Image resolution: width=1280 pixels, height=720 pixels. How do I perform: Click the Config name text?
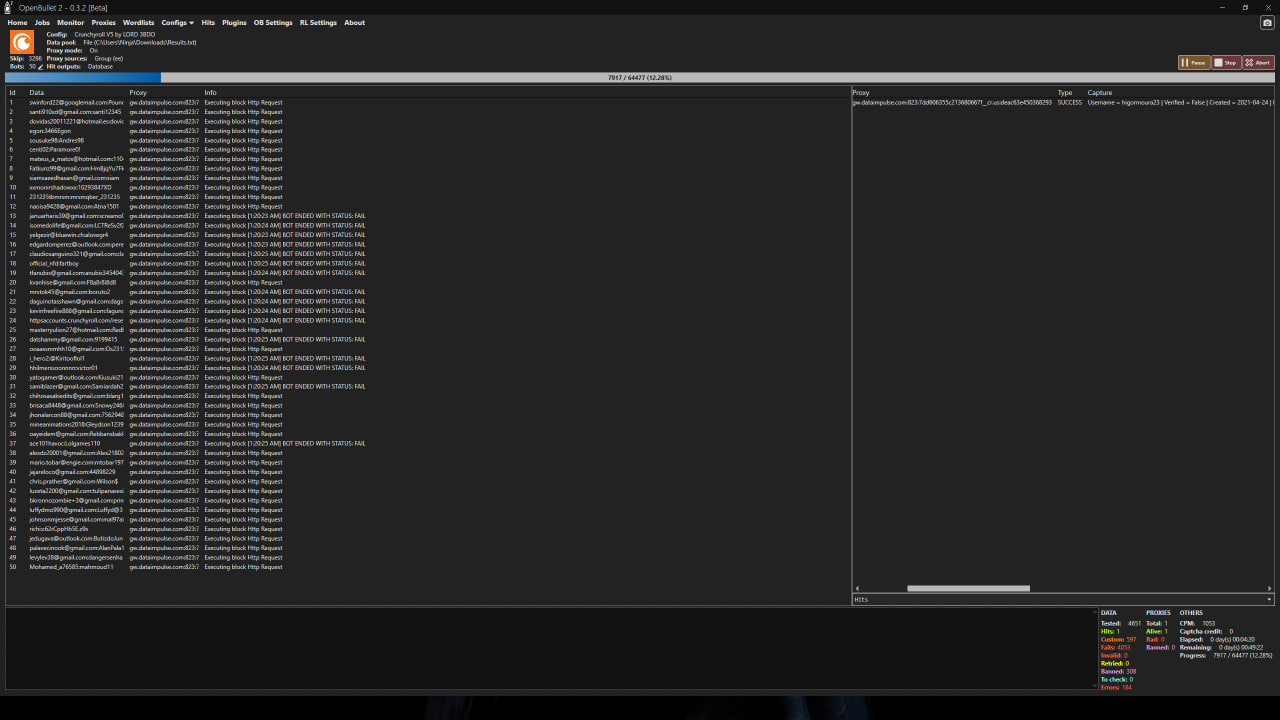[x=115, y=34]
